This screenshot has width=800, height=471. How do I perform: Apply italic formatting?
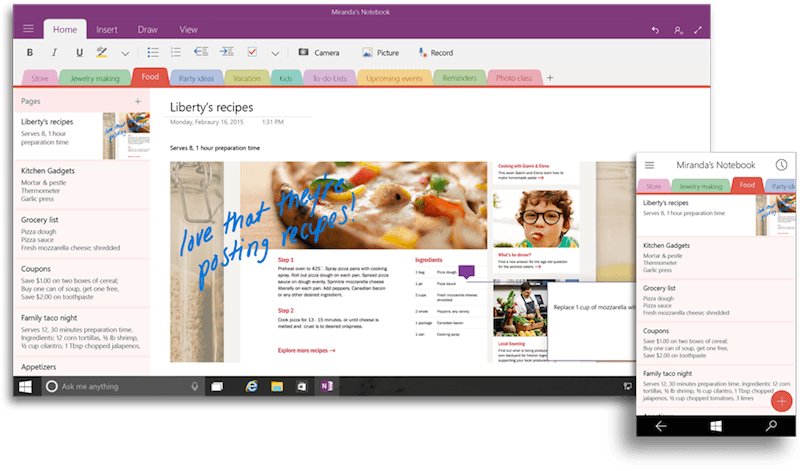click(53, 52)
